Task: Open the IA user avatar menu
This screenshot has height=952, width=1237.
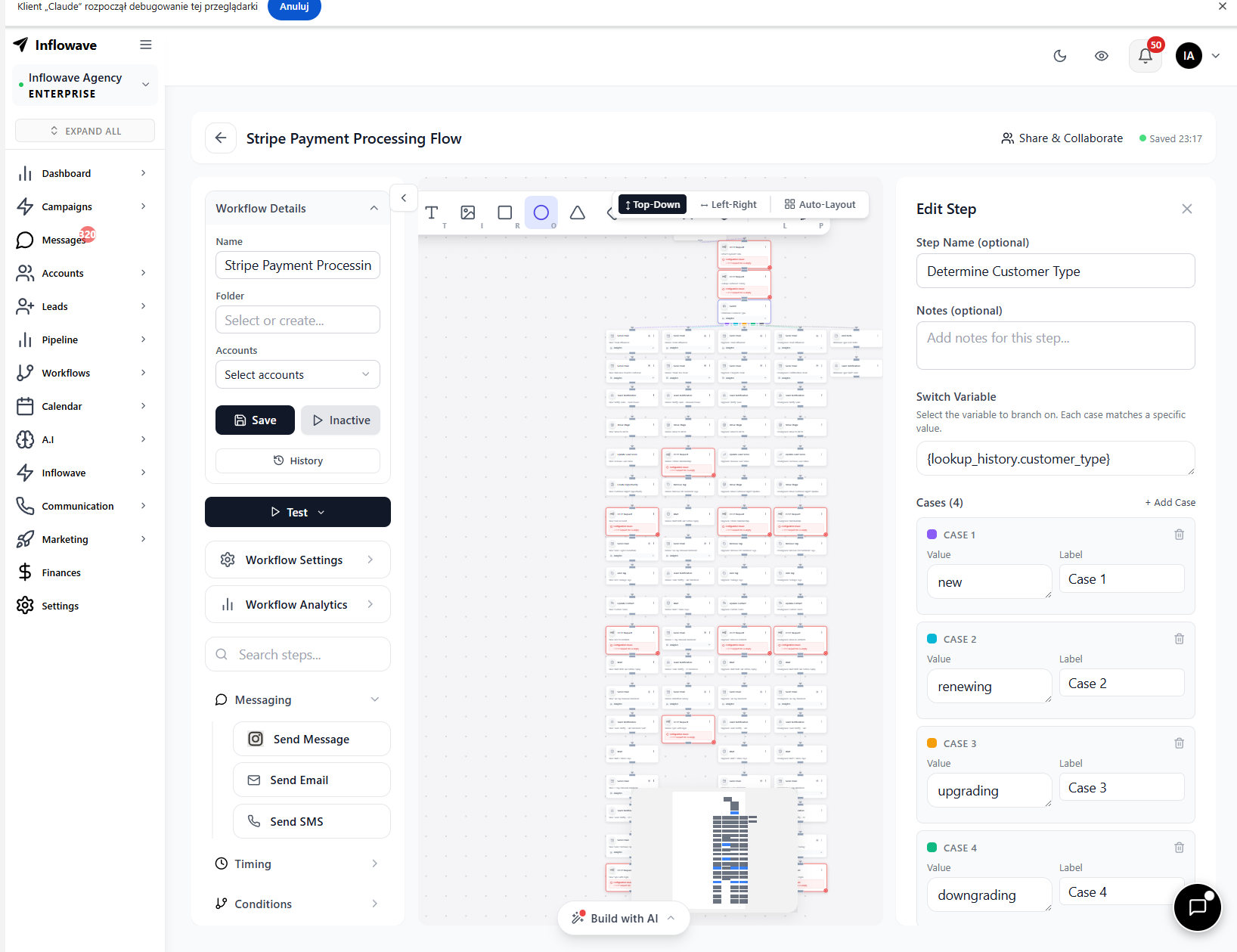Action: (1189, 55)
